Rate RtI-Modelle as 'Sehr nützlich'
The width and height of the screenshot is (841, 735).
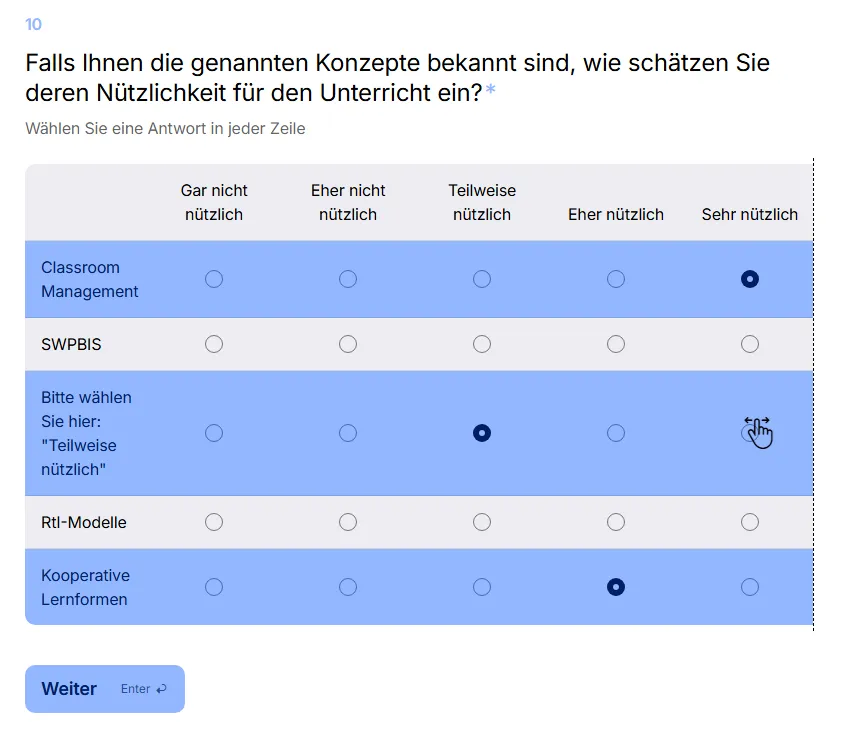tap(750, 522)
